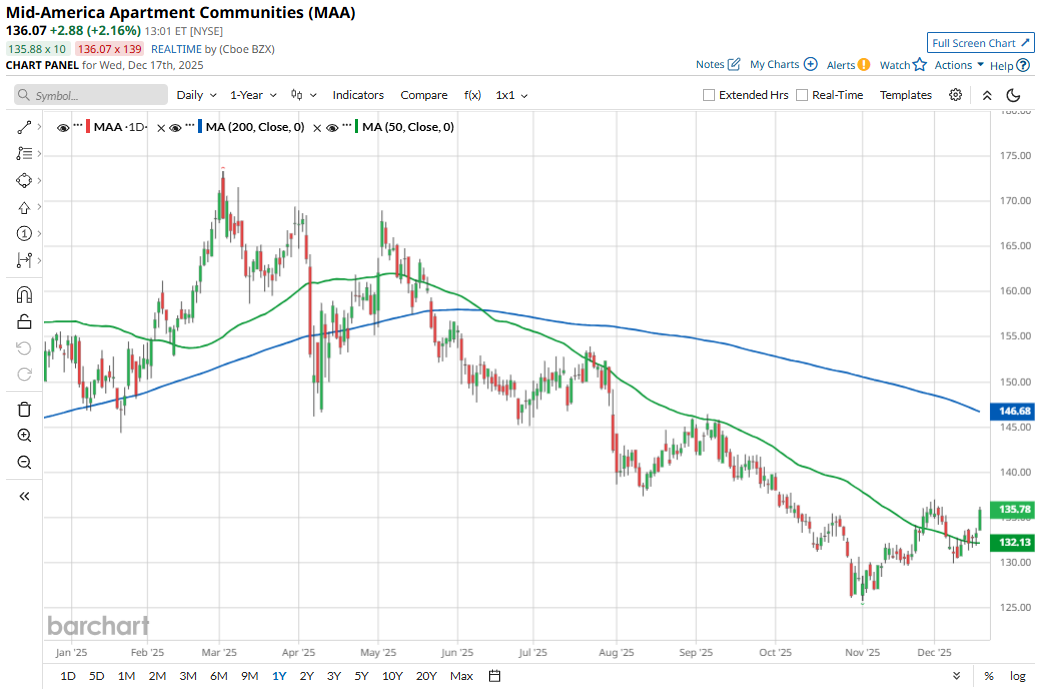This screenshot has height=697, width=1046.
Task: Open Alerts for MAA
Action: [x=848, y=65]
